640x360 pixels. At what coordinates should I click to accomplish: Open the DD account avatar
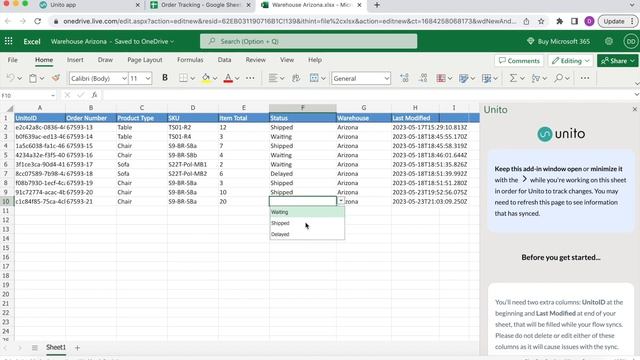[631, 41]
